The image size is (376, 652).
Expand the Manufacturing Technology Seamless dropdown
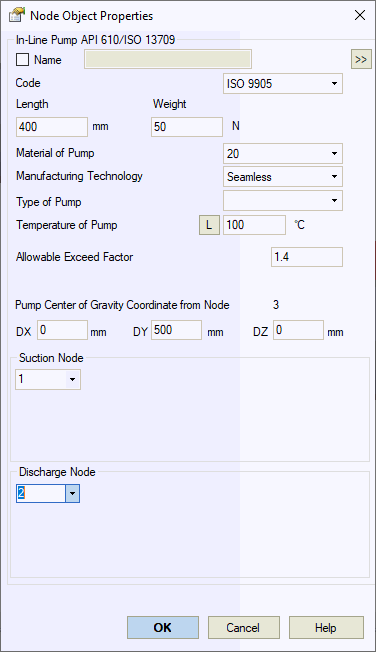283,177
